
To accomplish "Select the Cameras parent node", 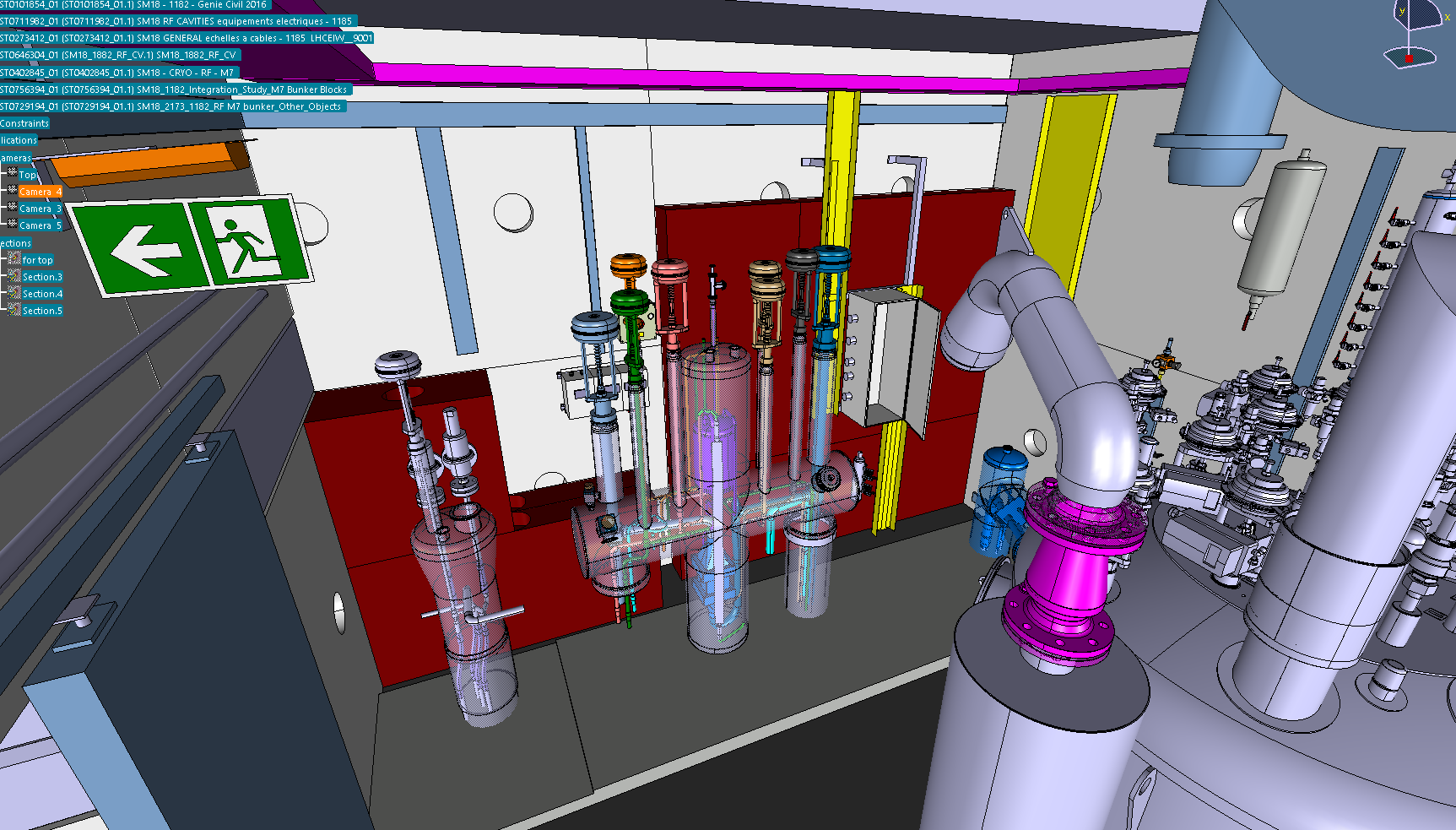I will coord(16,158).
